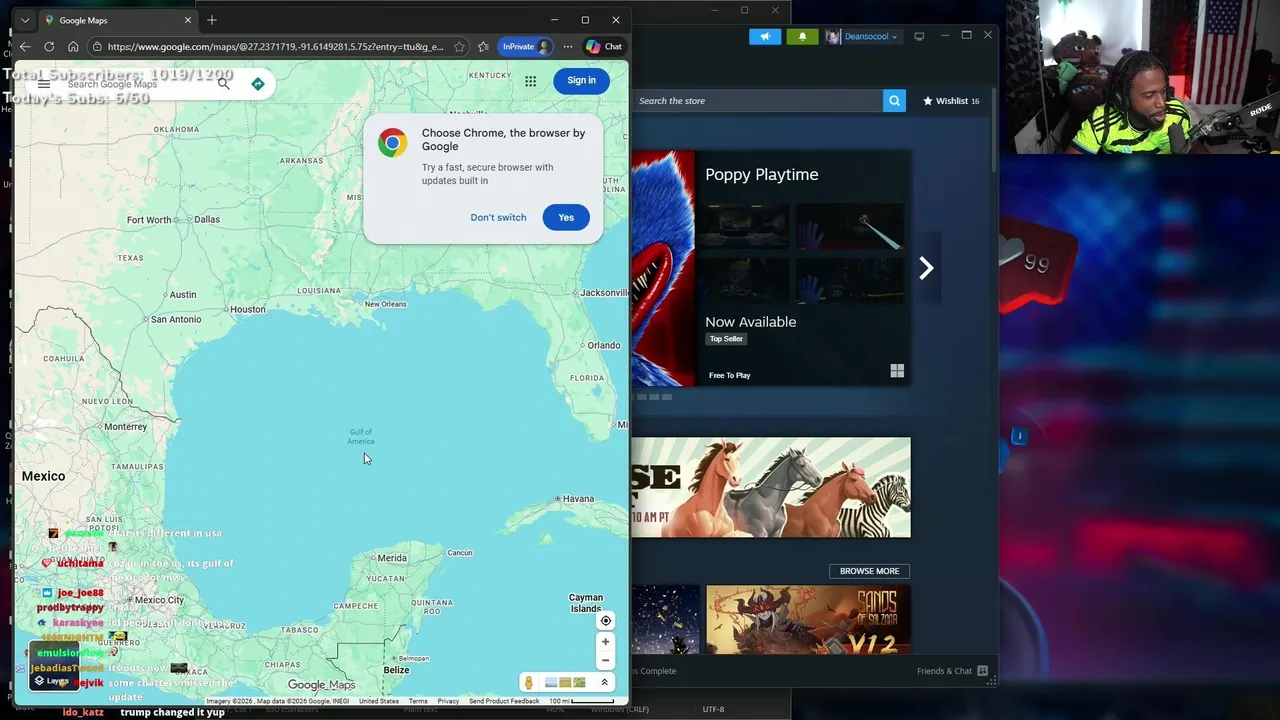The image size is (1280, 720).
Task: Open the horse sale banner on Steam
Action: pyautogui.click(x=771, y=487)
